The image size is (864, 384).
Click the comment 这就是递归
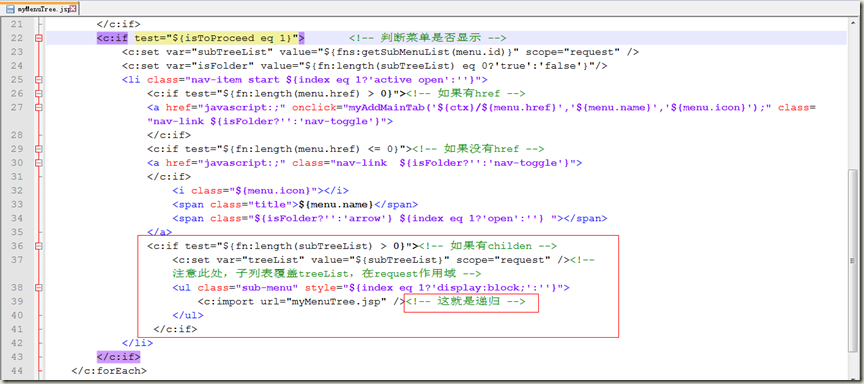pyautogui.click(x=466, y=301)
